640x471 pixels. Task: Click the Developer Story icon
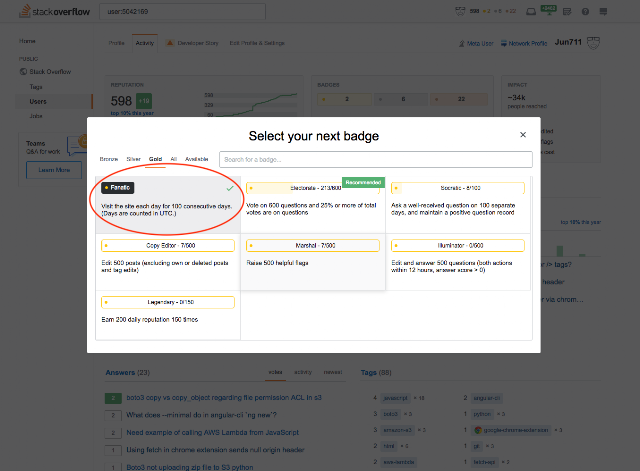click(x=170, y=42)
